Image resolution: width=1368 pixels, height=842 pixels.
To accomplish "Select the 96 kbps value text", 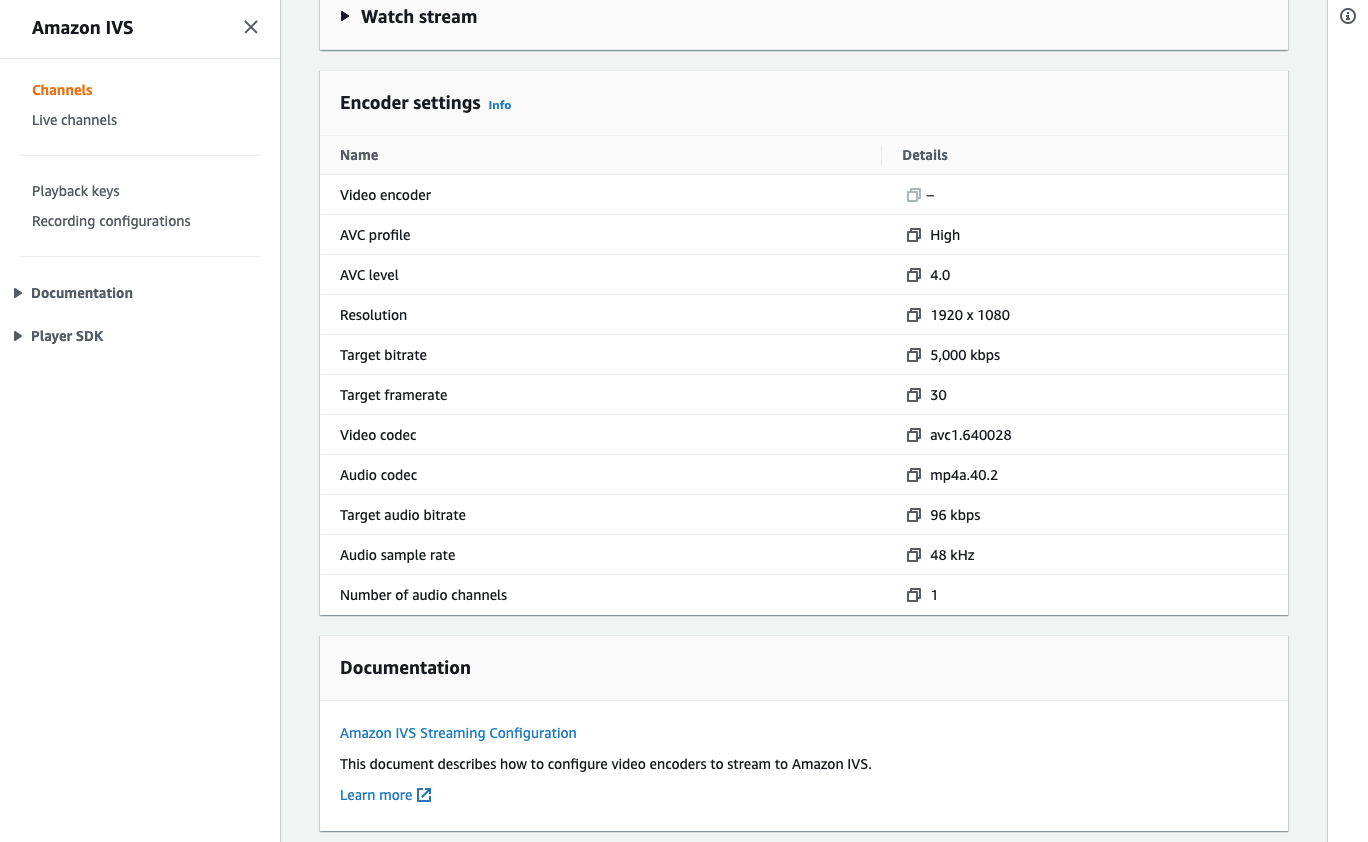I will (x=955, y=515).
